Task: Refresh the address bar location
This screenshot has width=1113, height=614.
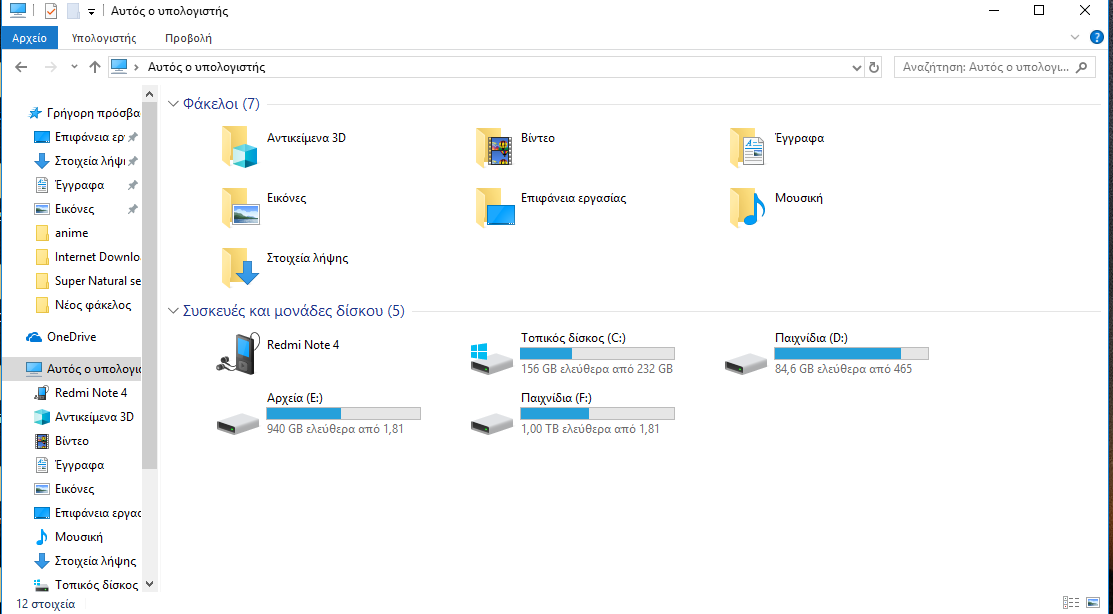Action: click(x=874, y=67)
